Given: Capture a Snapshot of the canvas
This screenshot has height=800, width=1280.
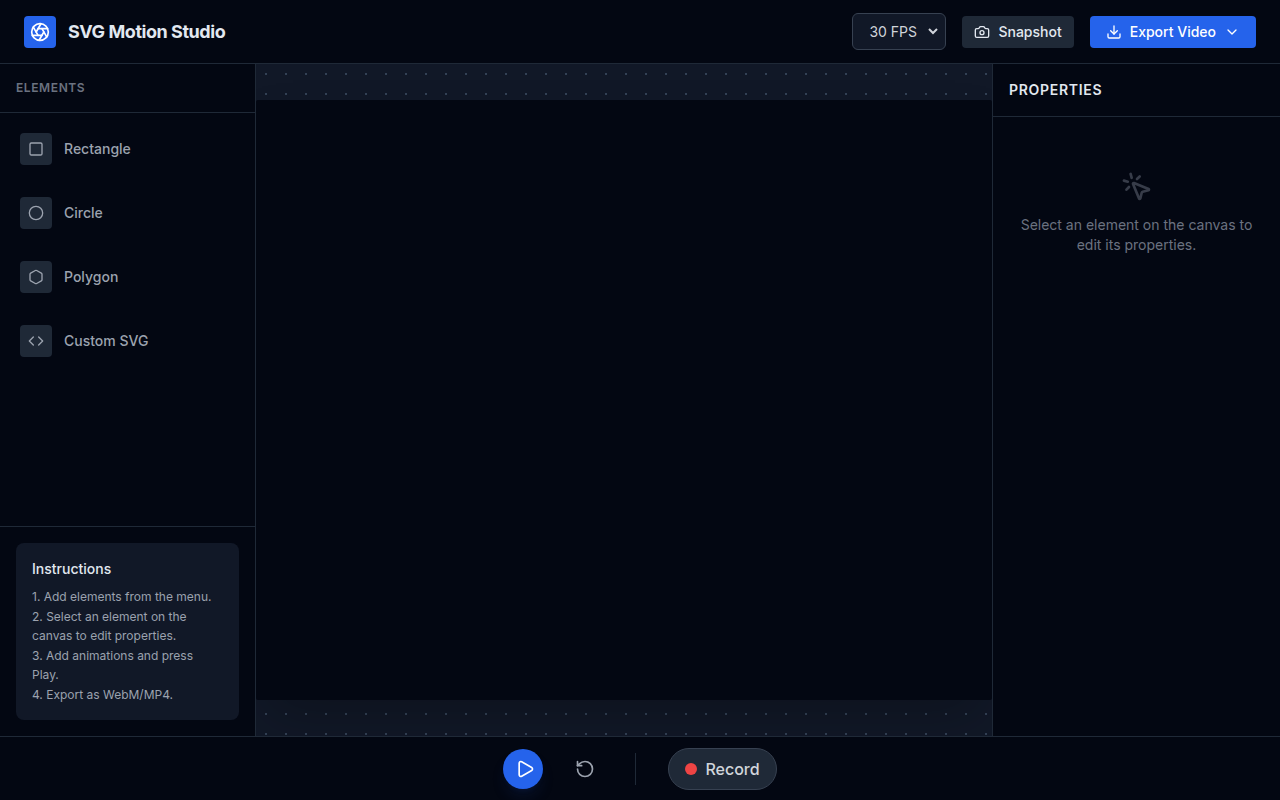Looking at the screenshot, I should pyautogui.click(x=1017, y=31).
